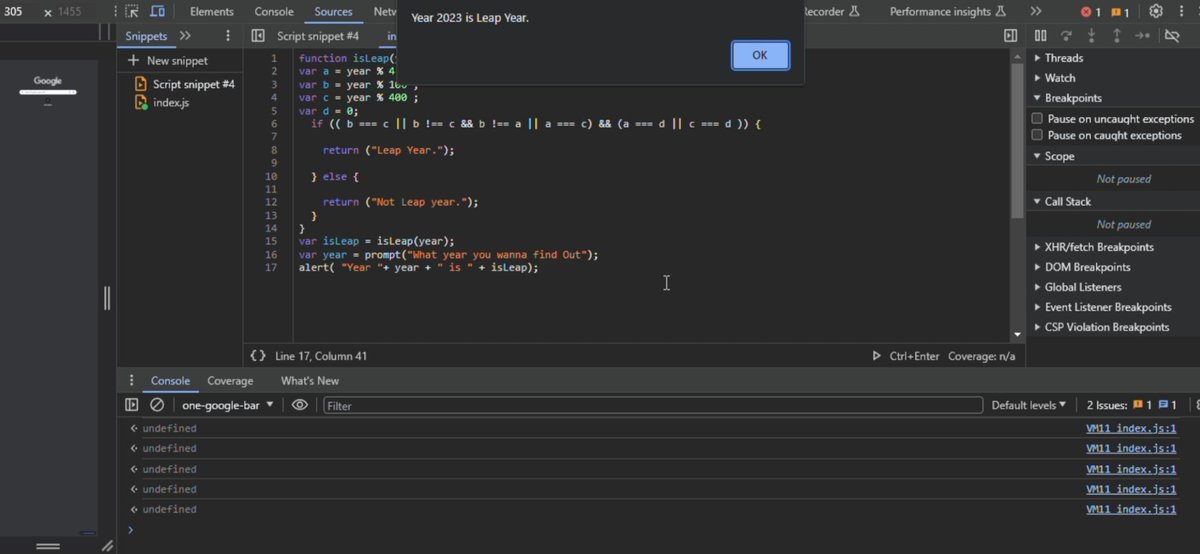Click the console prompt input line
Viewport: 1200px width, 554px height.
(660, 530)
